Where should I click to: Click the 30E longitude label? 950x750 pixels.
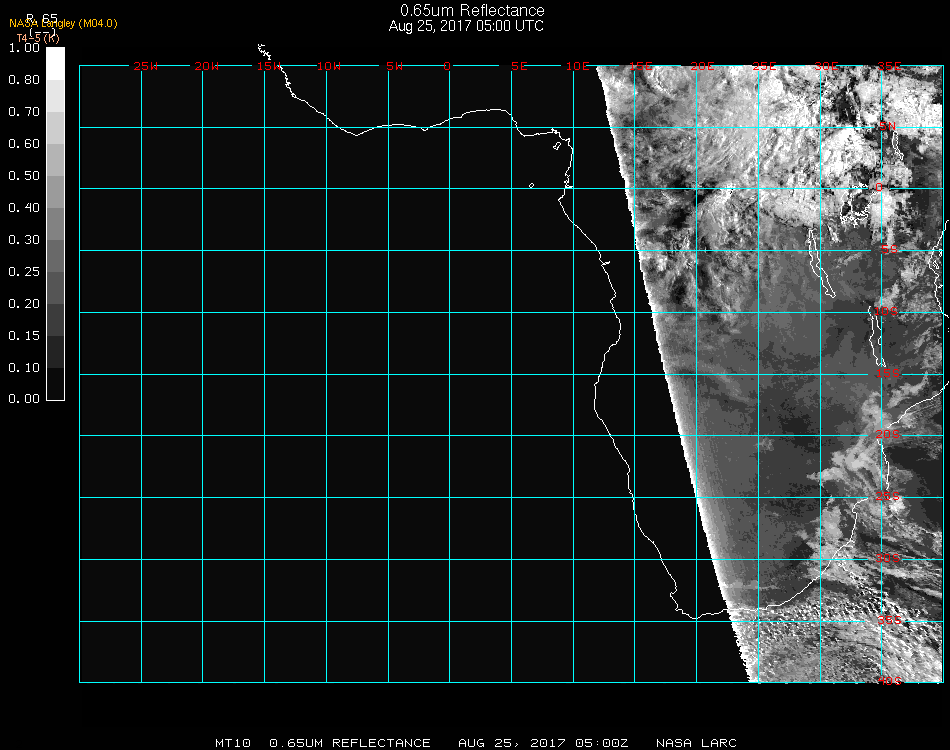825,66
